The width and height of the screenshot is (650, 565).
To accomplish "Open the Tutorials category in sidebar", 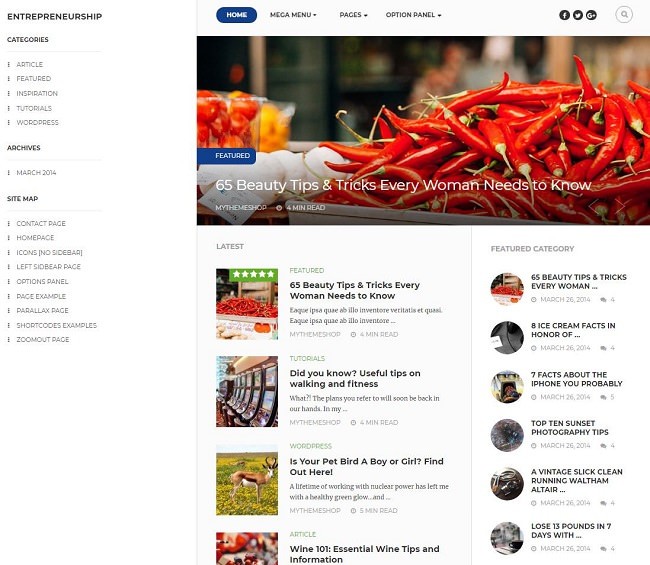I will click(x=34, y=108).
